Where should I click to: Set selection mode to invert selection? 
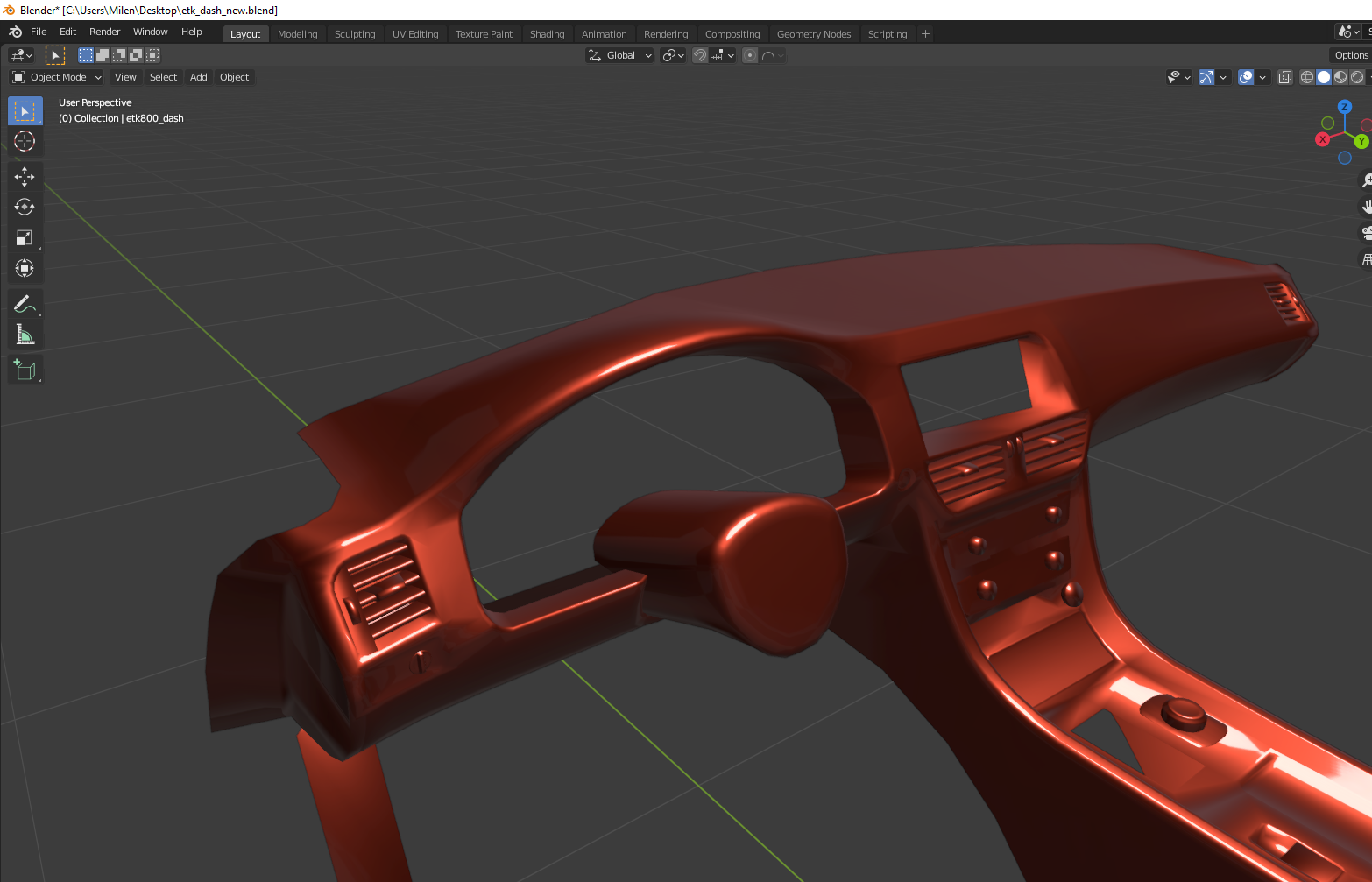click(x=136, y=55)
